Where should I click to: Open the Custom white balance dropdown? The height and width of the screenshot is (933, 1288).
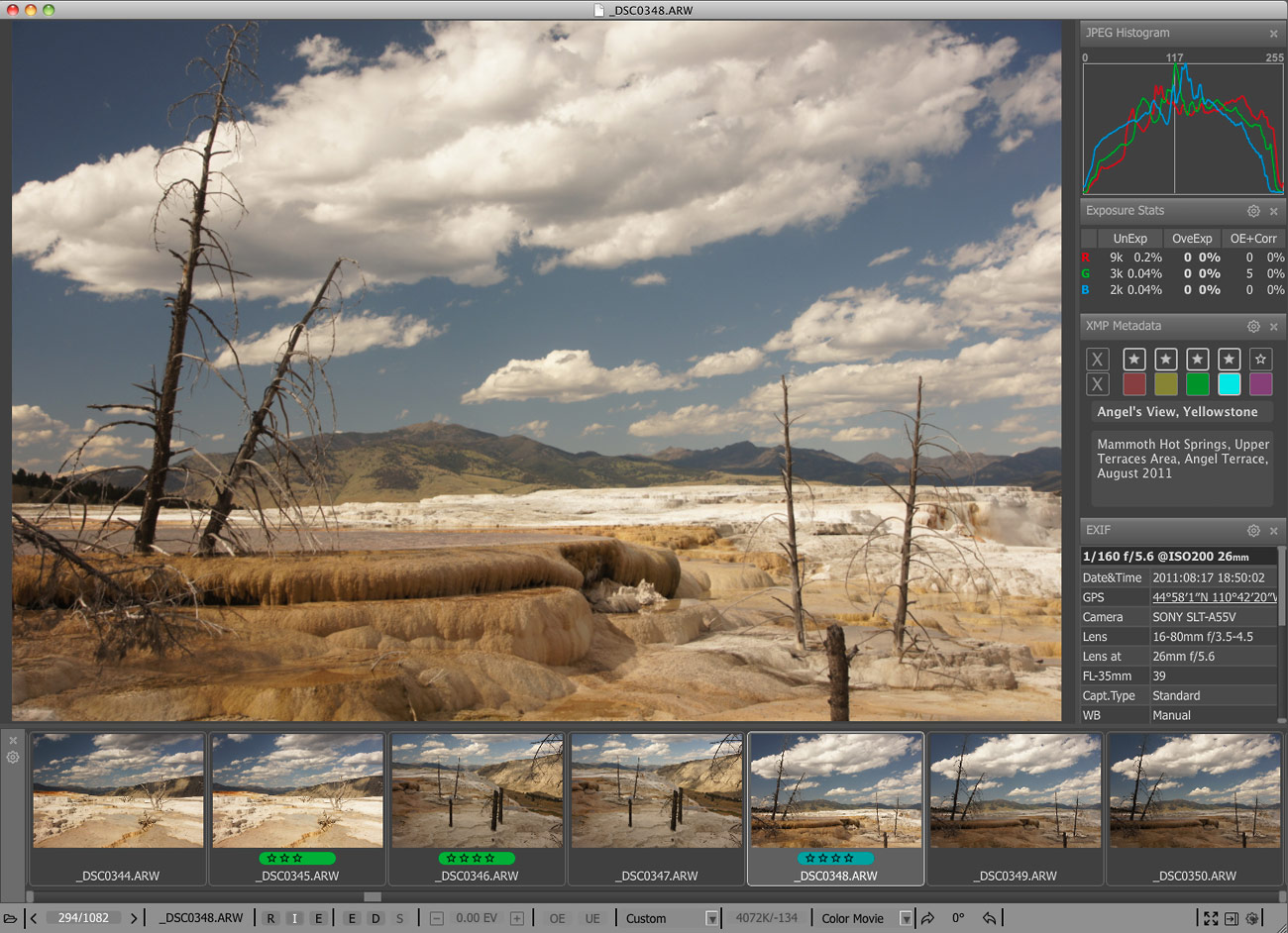710,918
